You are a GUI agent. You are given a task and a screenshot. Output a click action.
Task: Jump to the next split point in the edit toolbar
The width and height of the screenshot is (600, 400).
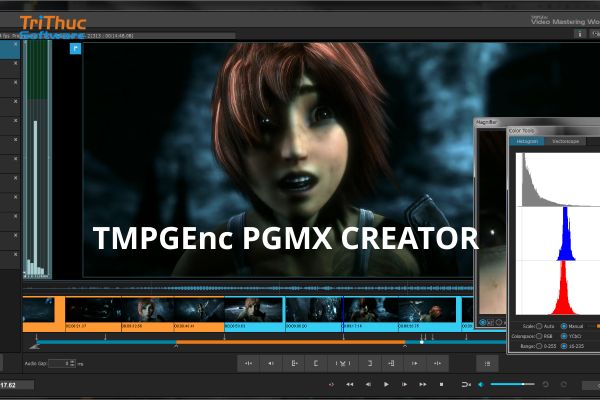click(437, 363)
